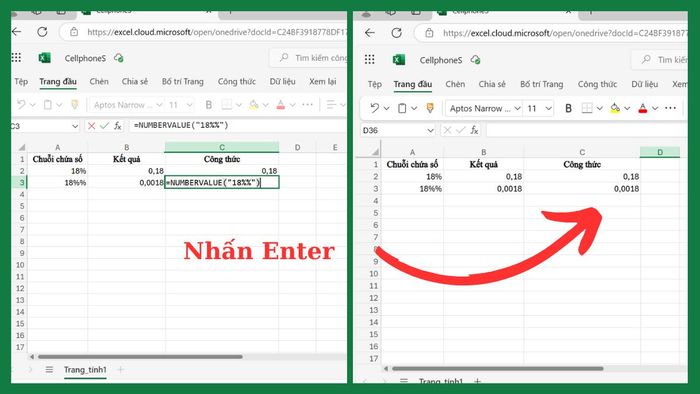Open the Paste dropdown arrow in right window
Viewport: 700px width, 394px height.
414,108
